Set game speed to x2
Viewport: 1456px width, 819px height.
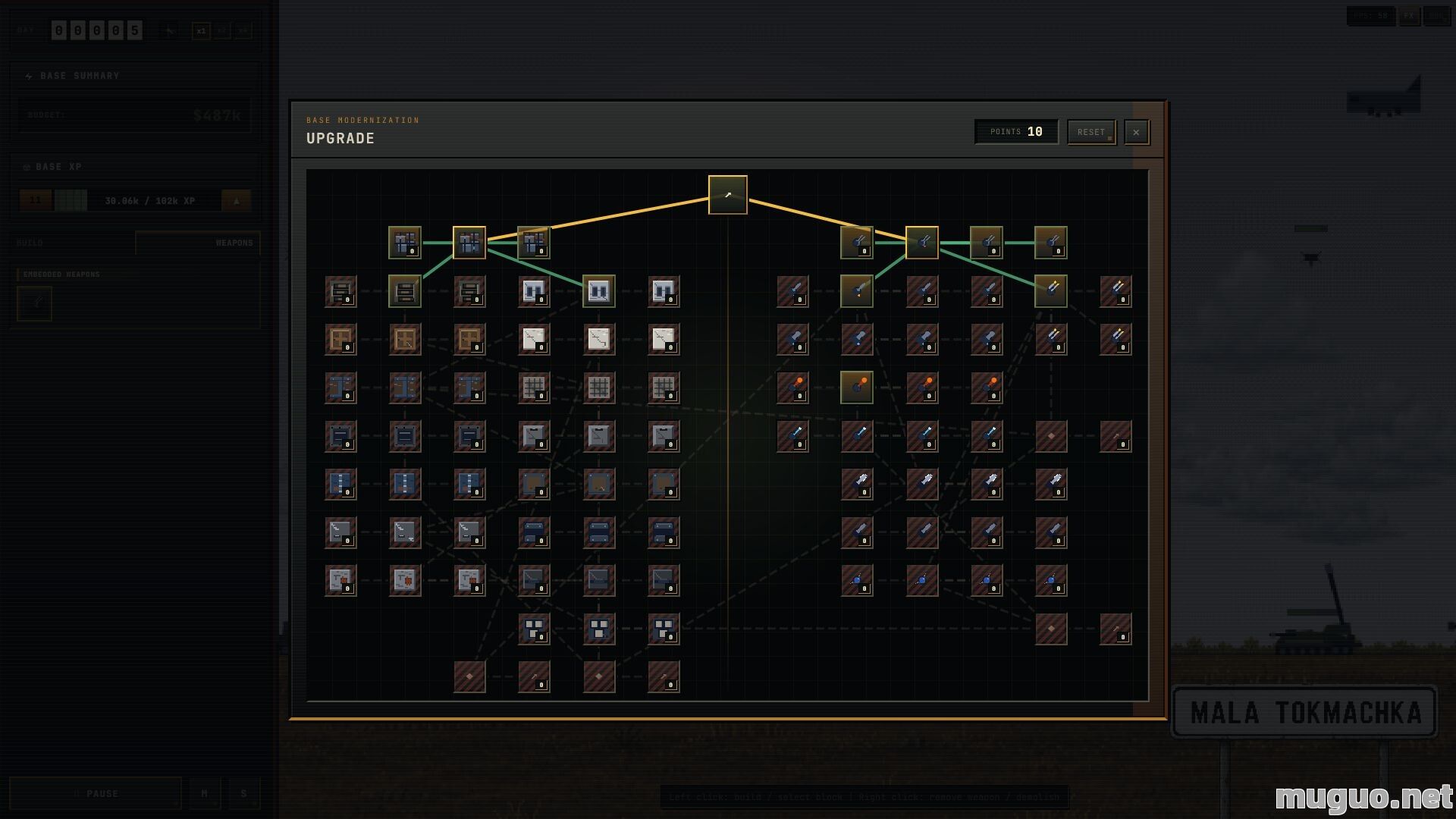(x=222, y=31)
